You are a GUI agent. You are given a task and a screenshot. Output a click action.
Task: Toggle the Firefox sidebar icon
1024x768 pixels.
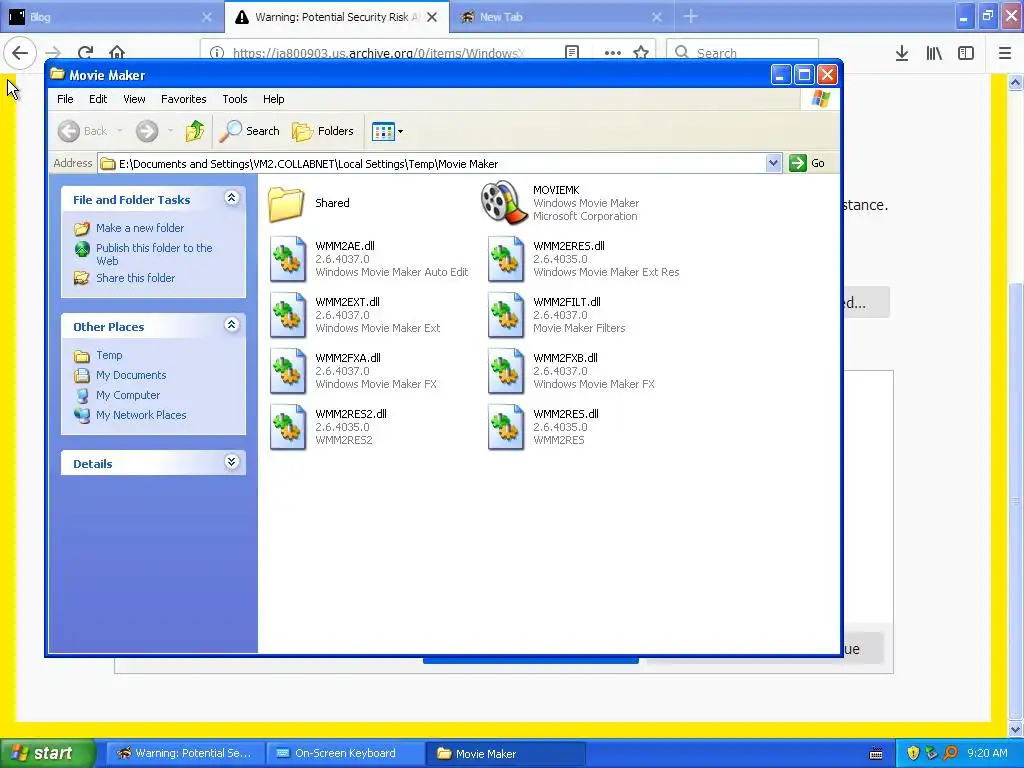966,53
